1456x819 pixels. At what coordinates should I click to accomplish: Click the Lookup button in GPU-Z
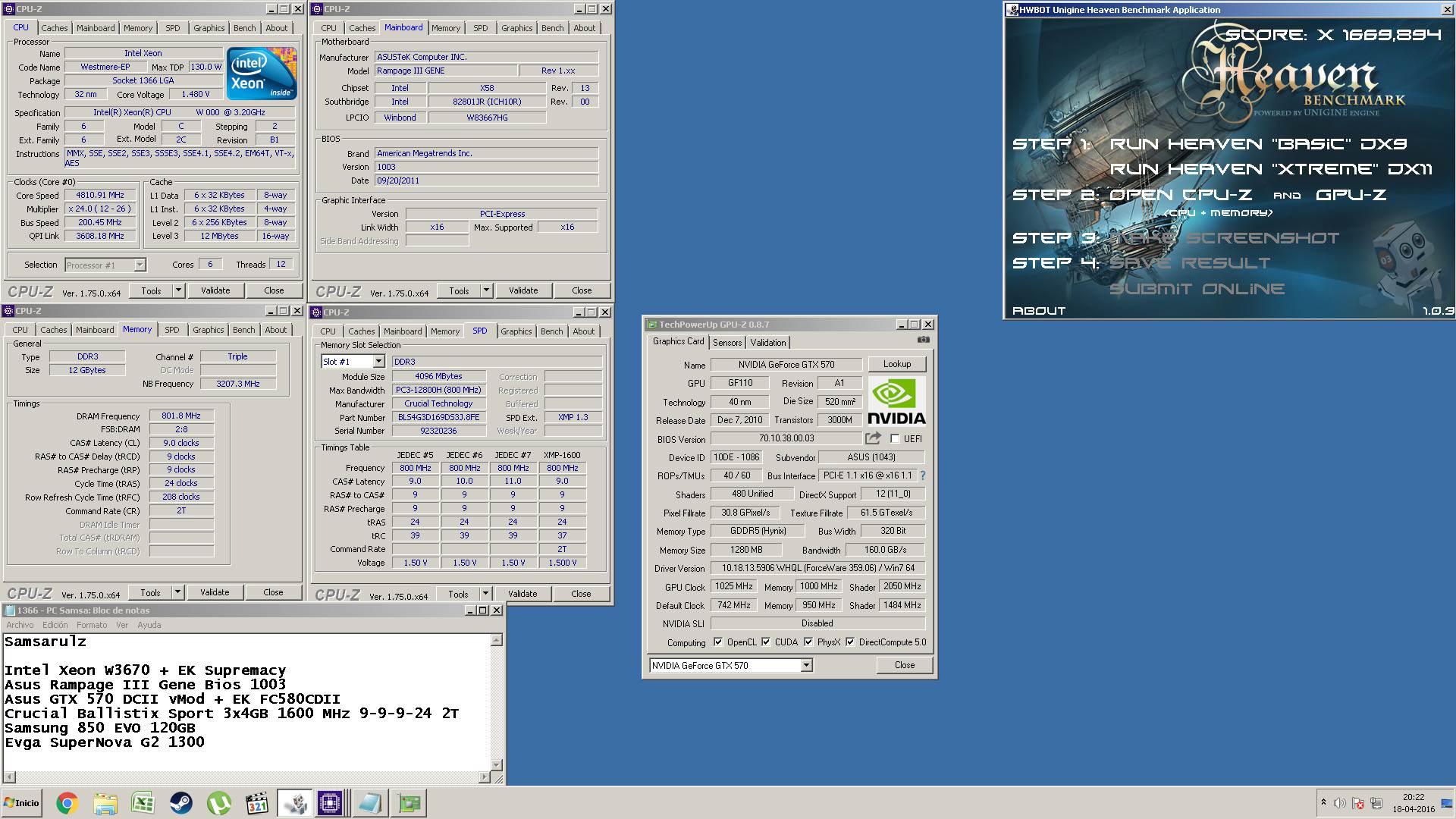point(897,364)
